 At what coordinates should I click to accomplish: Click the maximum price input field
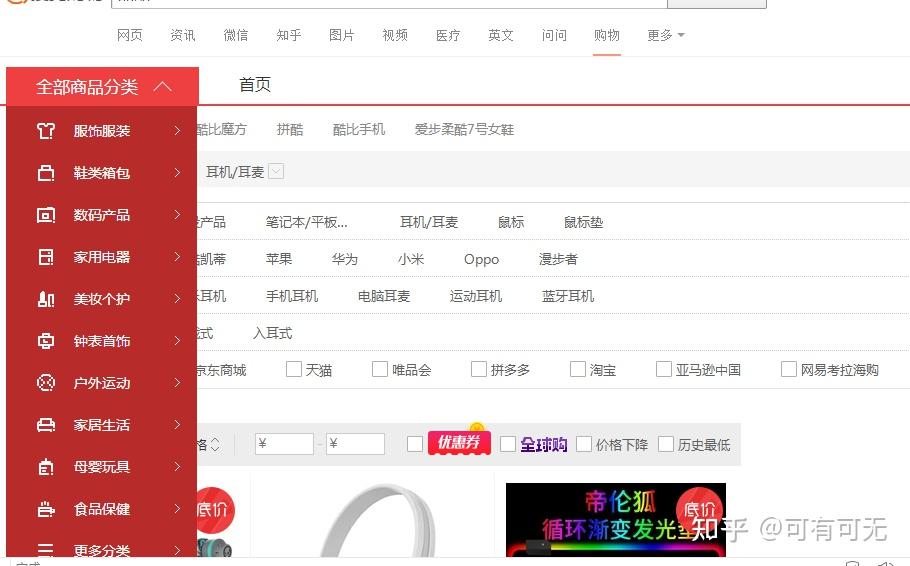tap(355, 444)
